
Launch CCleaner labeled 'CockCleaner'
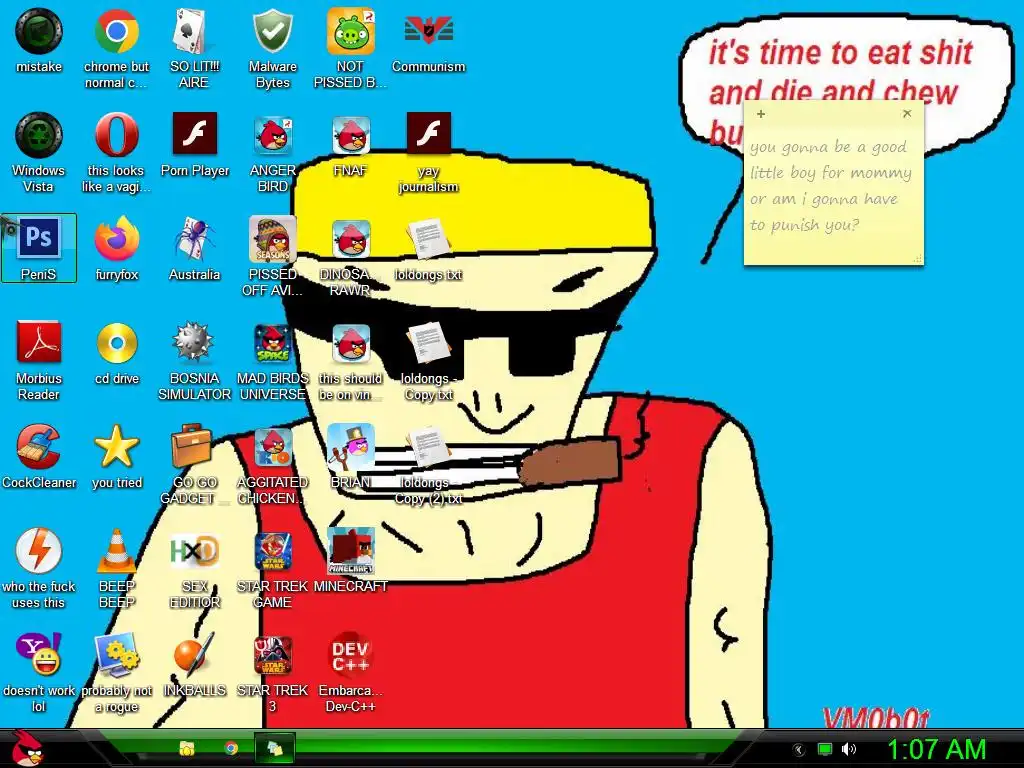39,456
